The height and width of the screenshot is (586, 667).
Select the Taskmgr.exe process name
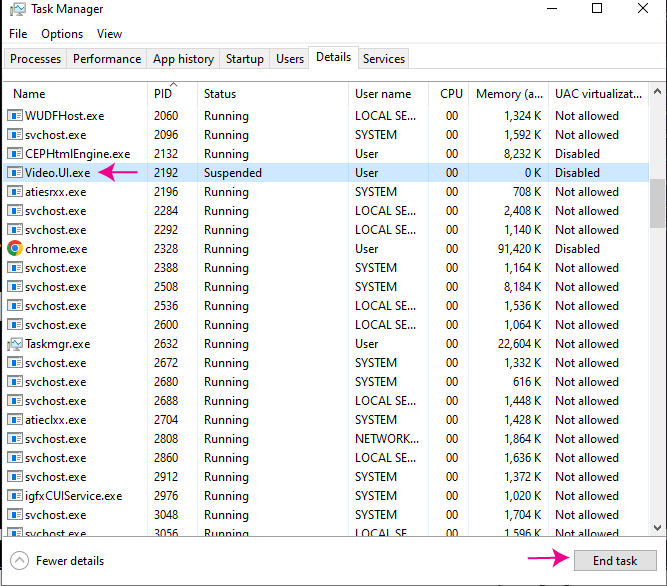57,344
